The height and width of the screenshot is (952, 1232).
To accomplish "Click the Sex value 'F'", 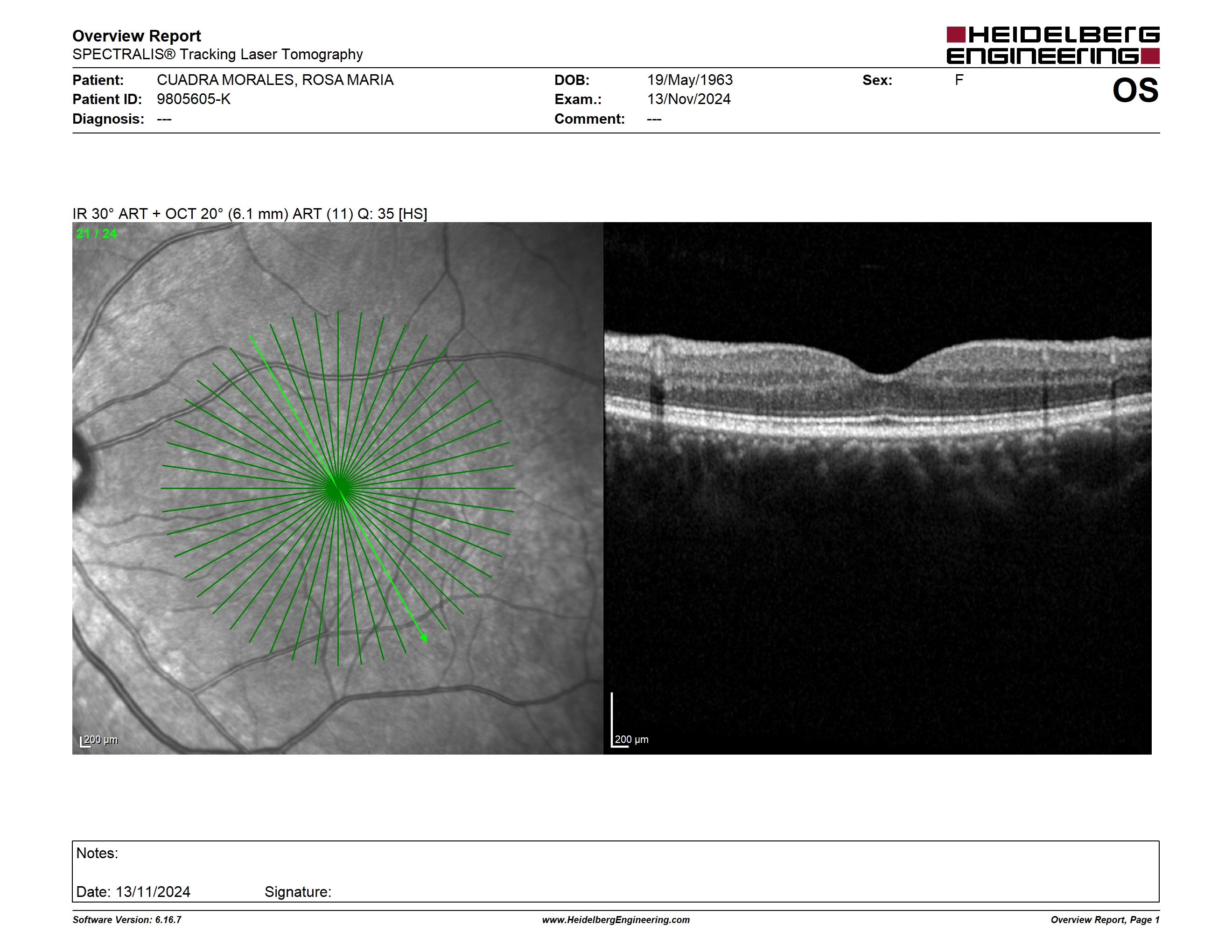I will tap(959, 80).
